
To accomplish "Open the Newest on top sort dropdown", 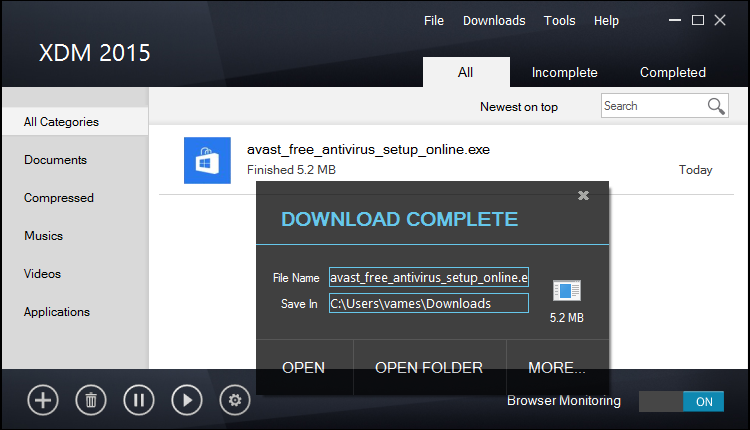I will tap(518, 107).
